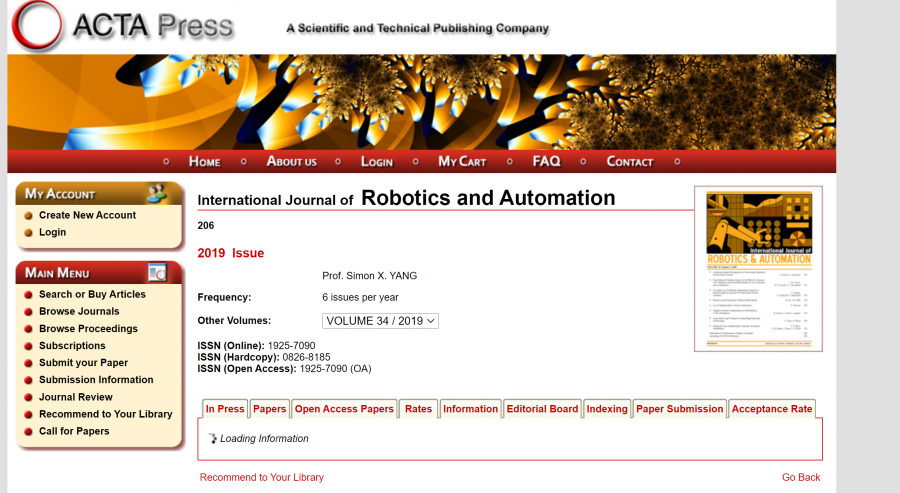Select the Open Access Papers tab
This screenshot has width=900, height=493.
point(344,409)
